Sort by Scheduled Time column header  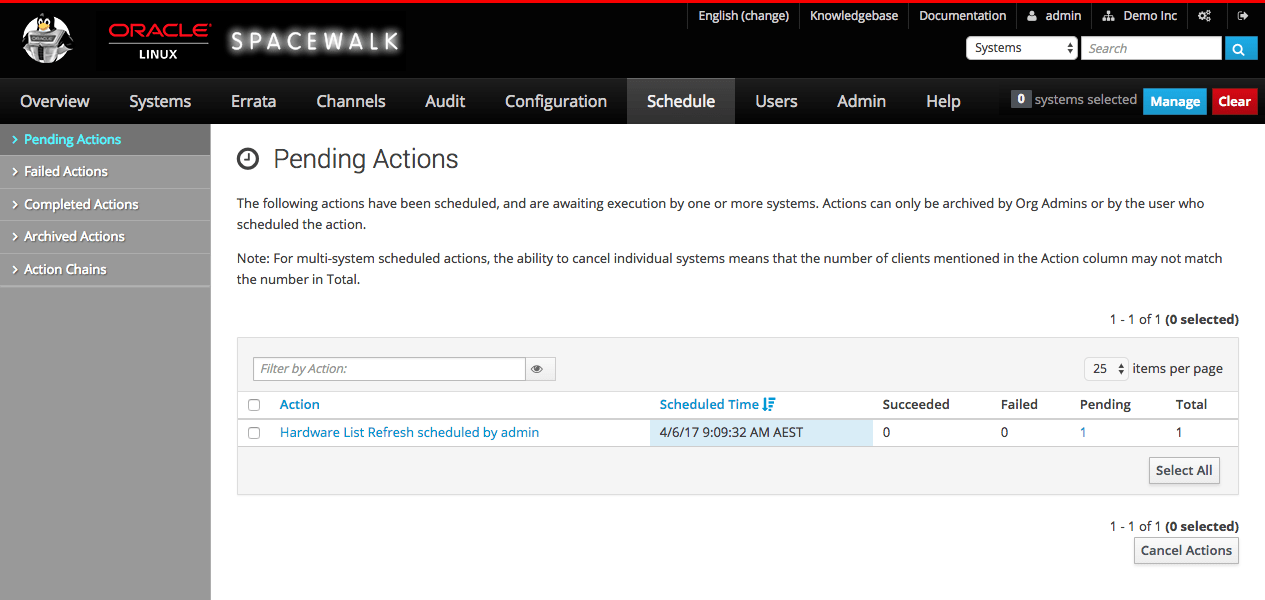point(709,405)
